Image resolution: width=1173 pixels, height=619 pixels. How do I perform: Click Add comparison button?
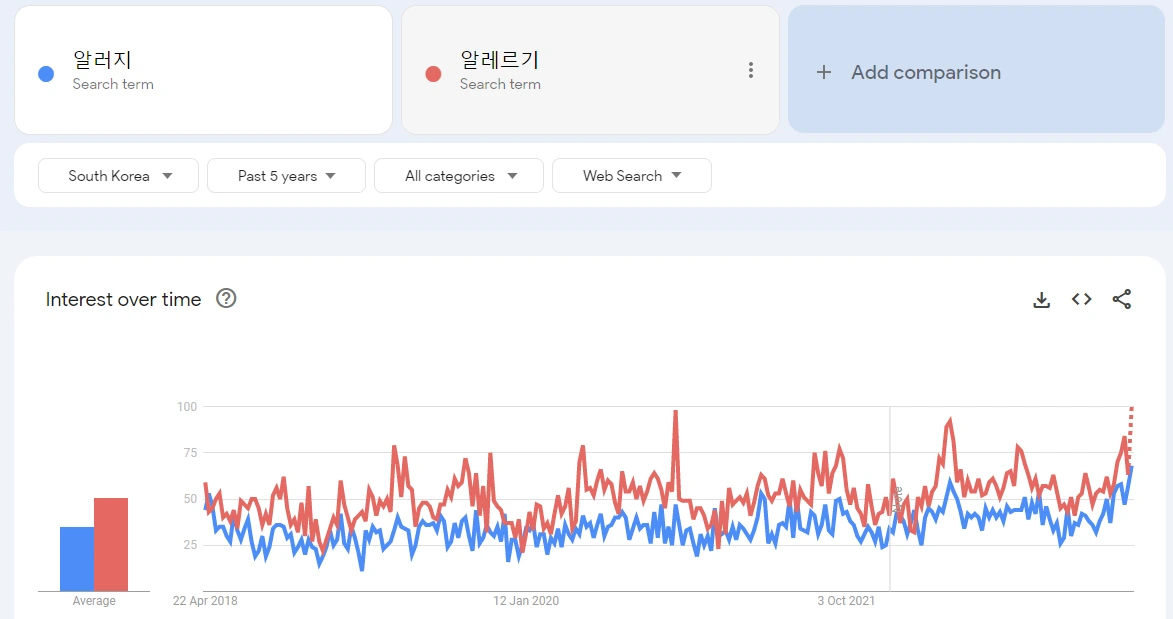pyautogui.click(x=925, y=72)
